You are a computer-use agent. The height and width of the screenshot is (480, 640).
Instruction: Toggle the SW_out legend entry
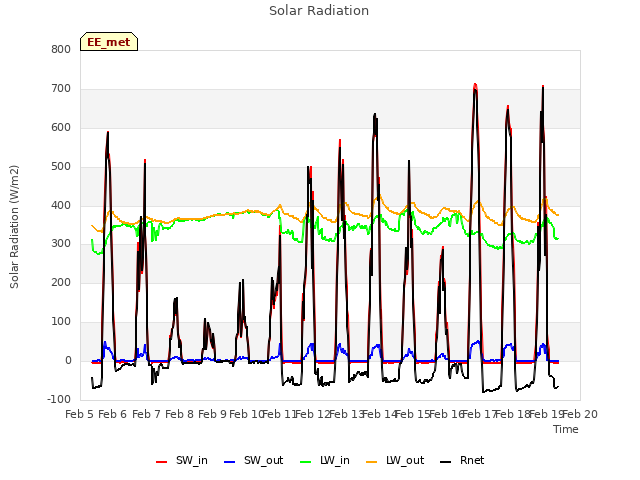[x=254, y=461]
